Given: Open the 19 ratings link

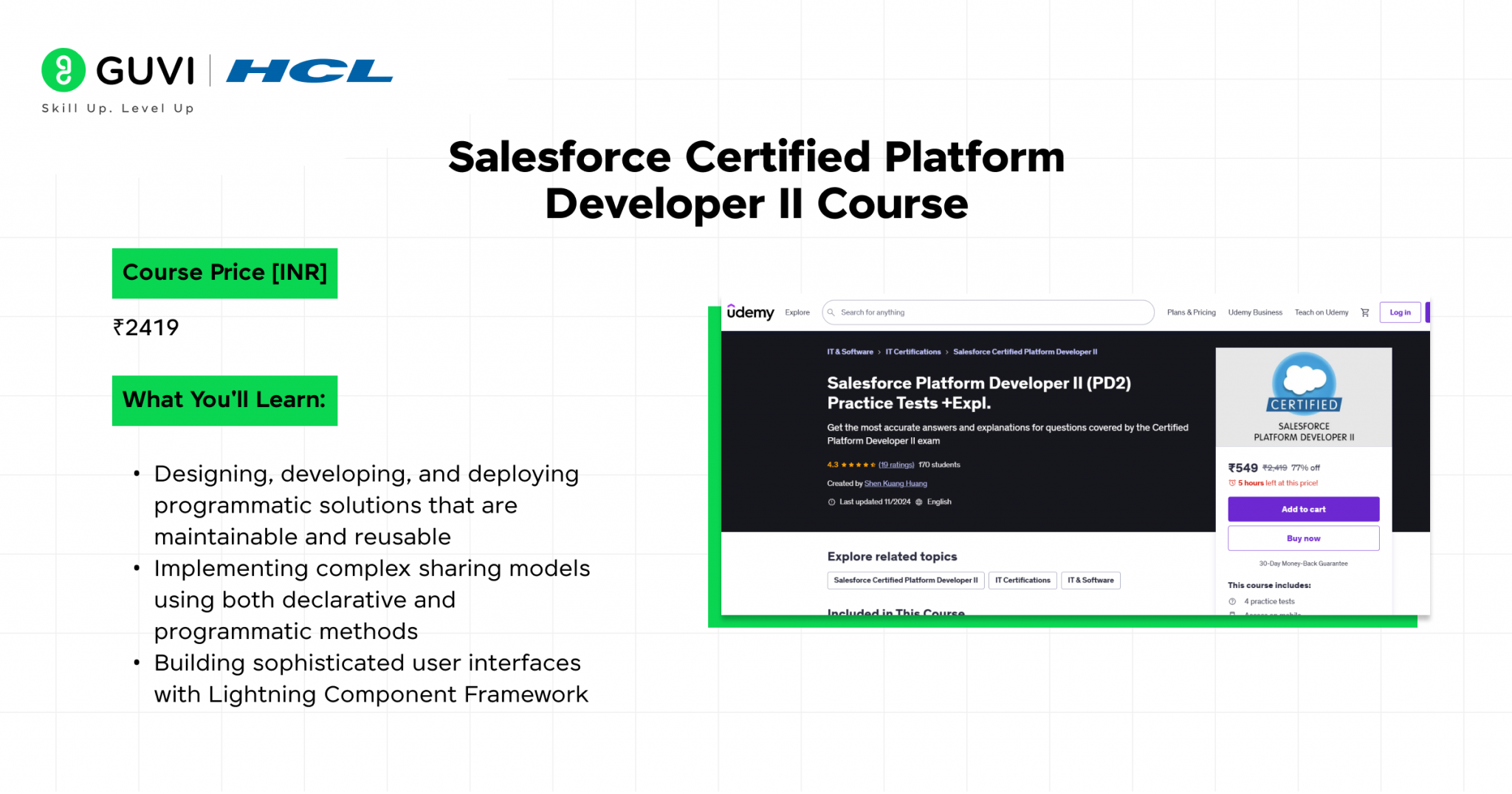Looking at the screenshot, I should pyautogui.click(x=895, y=465).
